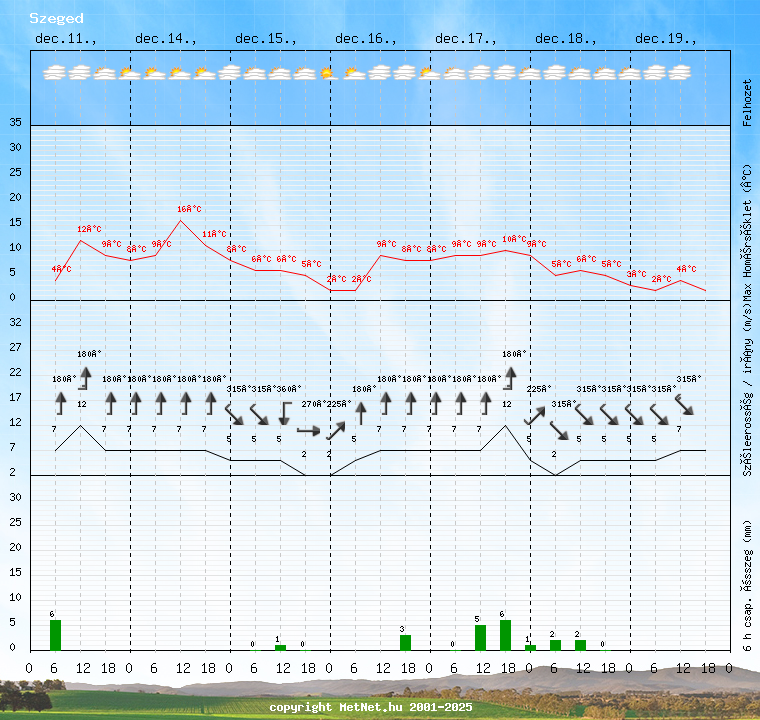Viewport: 760px width, 720px height.
Task: Click the Szeged city title
Action: tap(56, 18)
